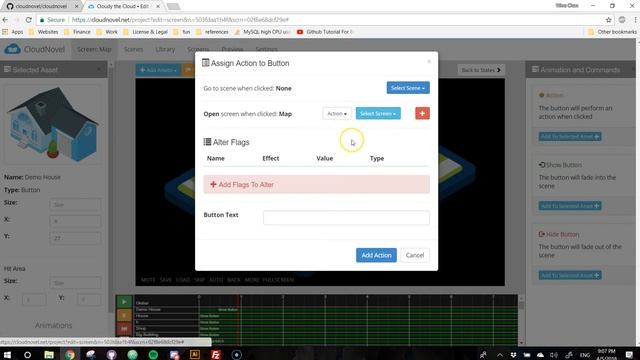The height and width of the screenshot is (360, 640).
Task: Click the asset X position field
Action: click(76, 221)
